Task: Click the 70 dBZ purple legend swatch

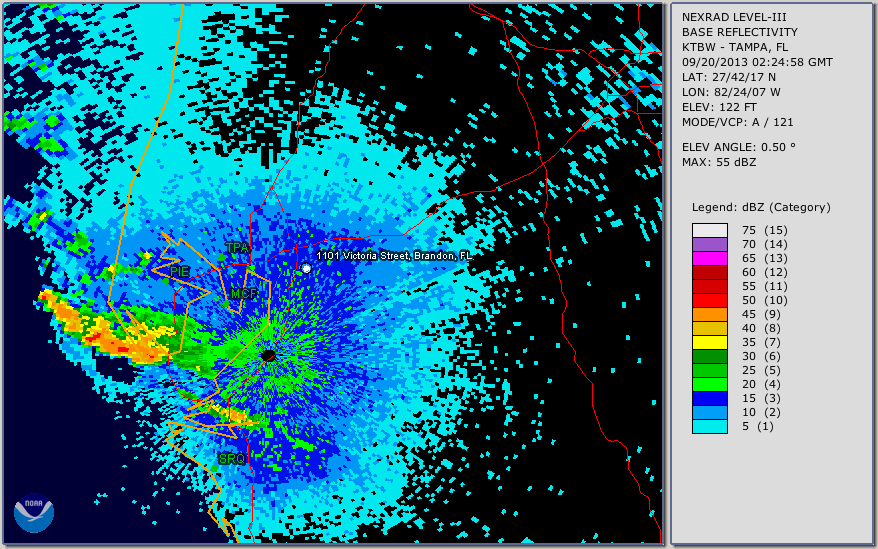Action: click(709, 244)
